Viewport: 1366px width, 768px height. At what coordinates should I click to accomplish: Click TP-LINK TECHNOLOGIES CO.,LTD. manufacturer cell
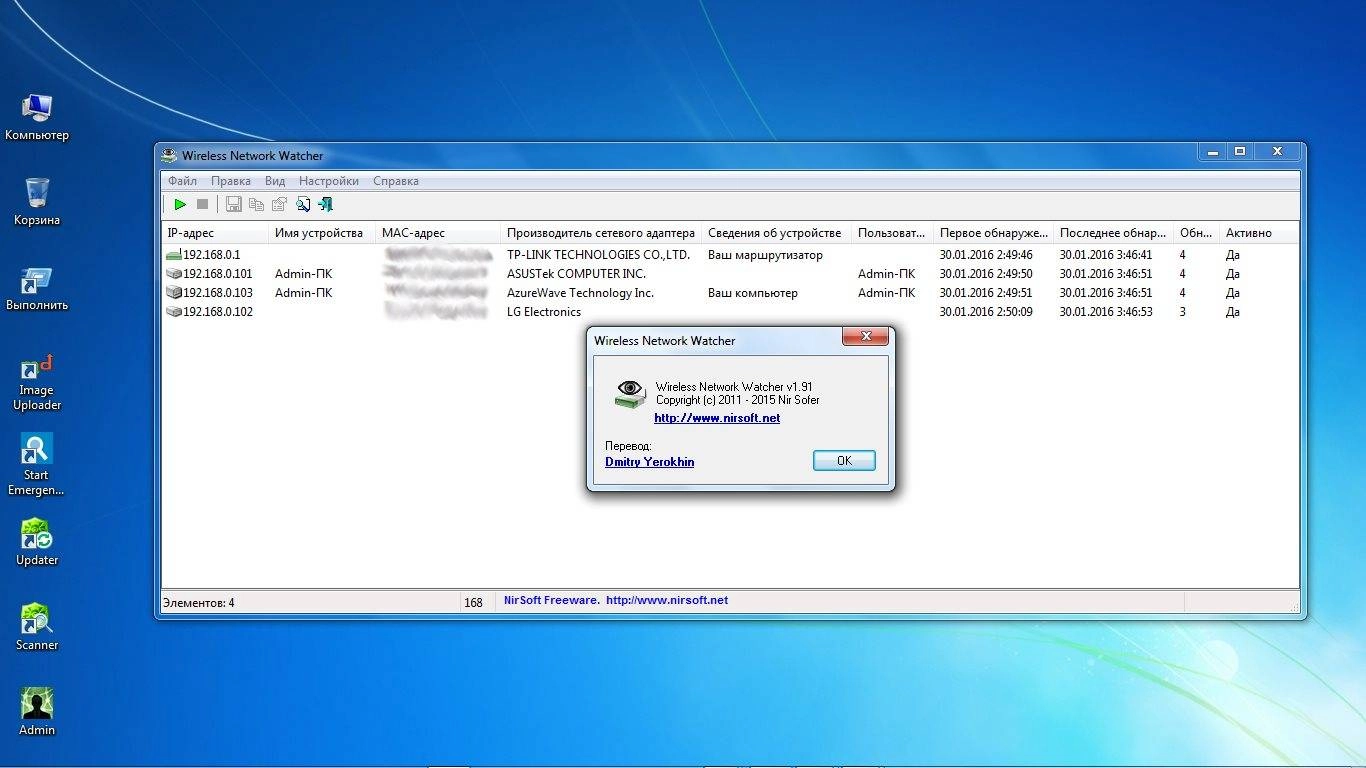(598, 255)
